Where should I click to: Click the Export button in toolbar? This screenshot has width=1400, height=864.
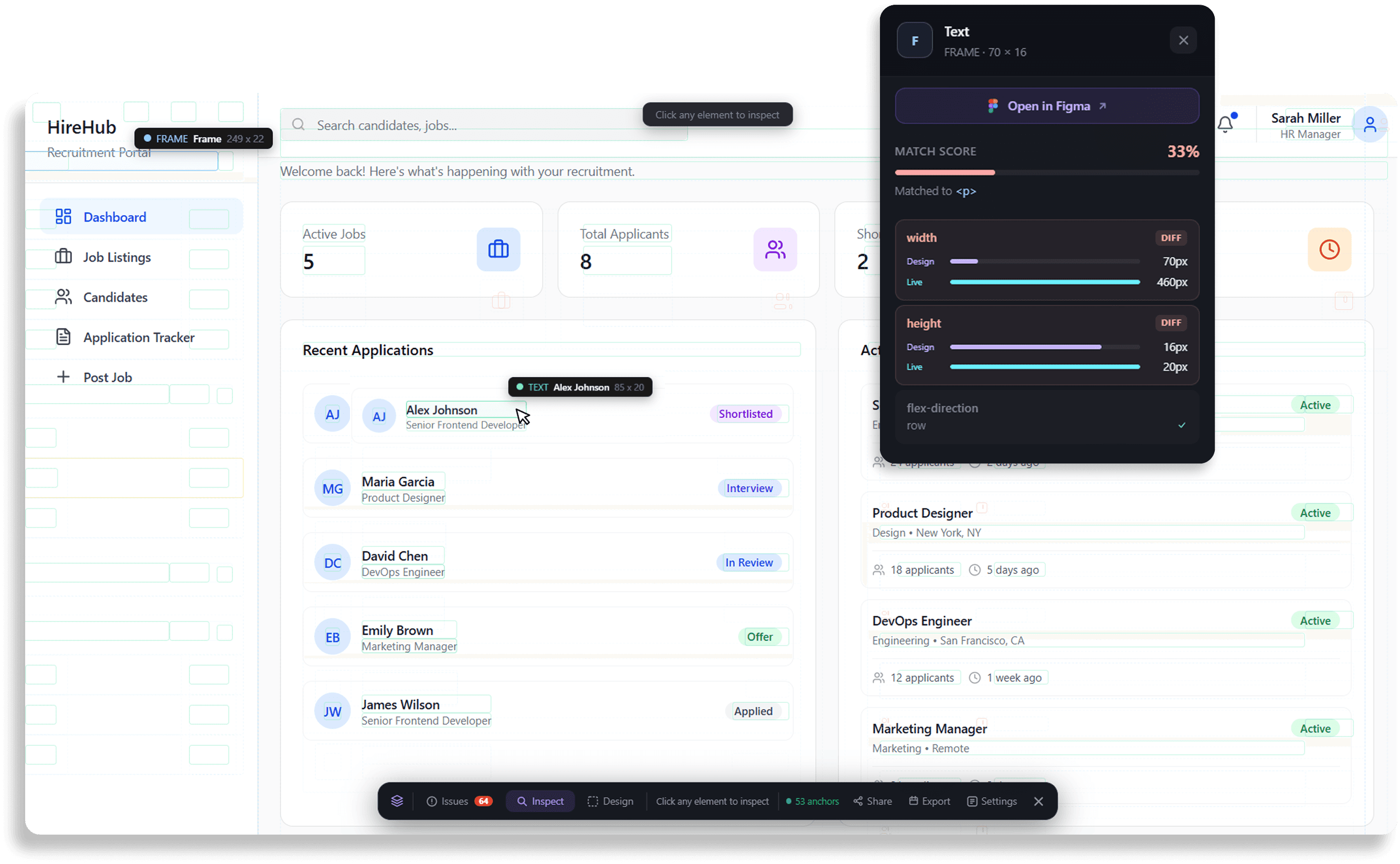[x=929, y=801]
